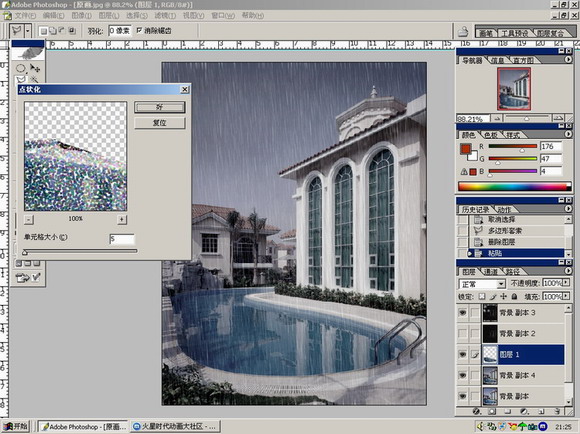Click the add layer style icon

[476, 411]
